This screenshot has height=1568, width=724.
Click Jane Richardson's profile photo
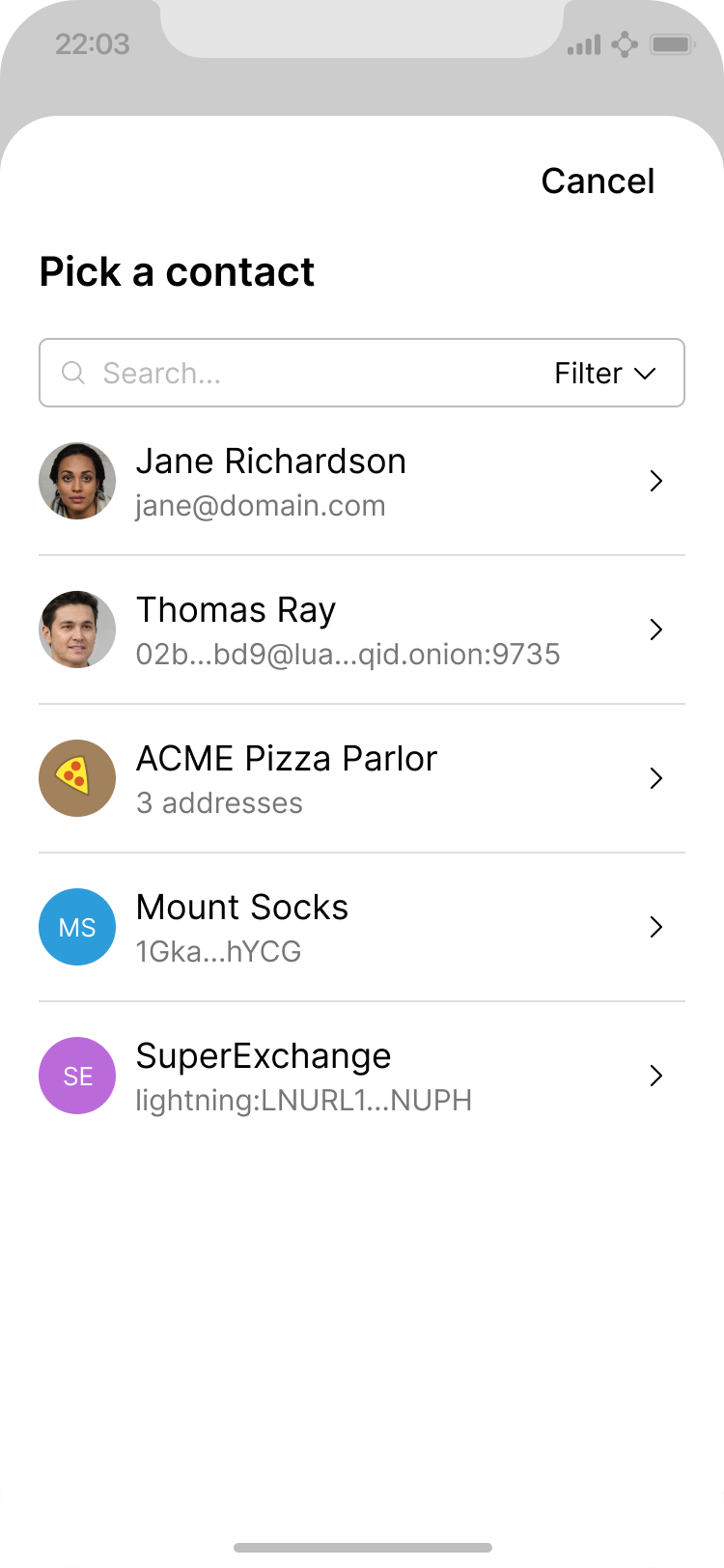pos(77,481)
